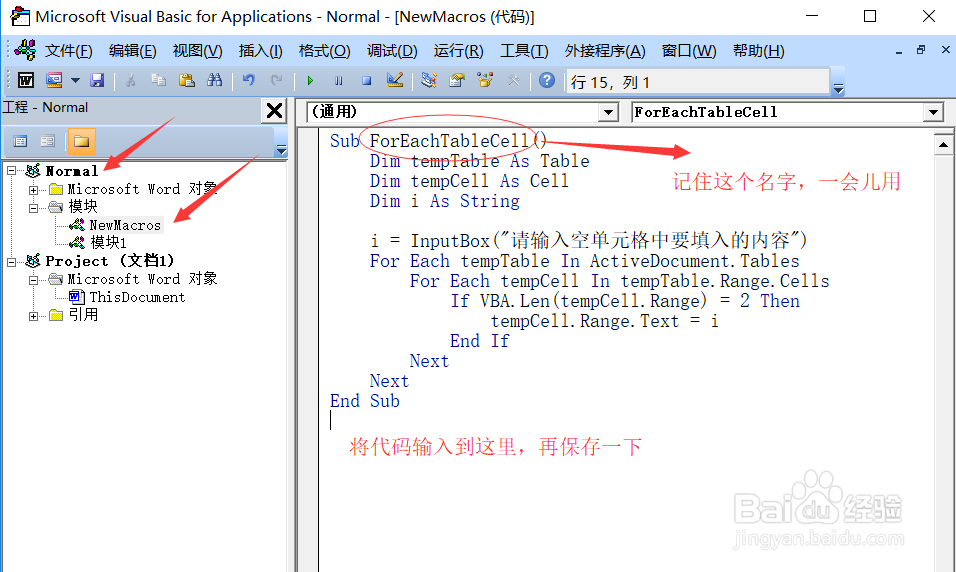Open the (通用) object dropdown

pos(608,112)
